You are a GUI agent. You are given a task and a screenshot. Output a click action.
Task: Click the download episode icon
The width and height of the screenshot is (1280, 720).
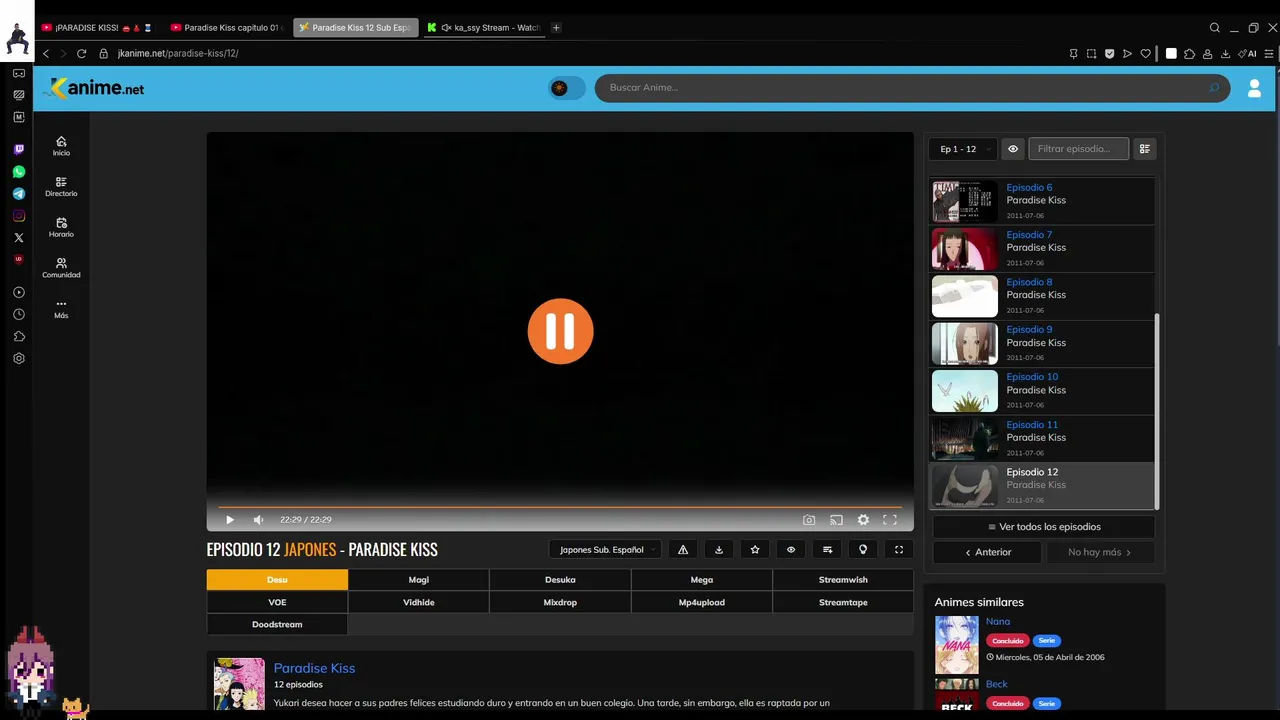[x=719, y=549]
